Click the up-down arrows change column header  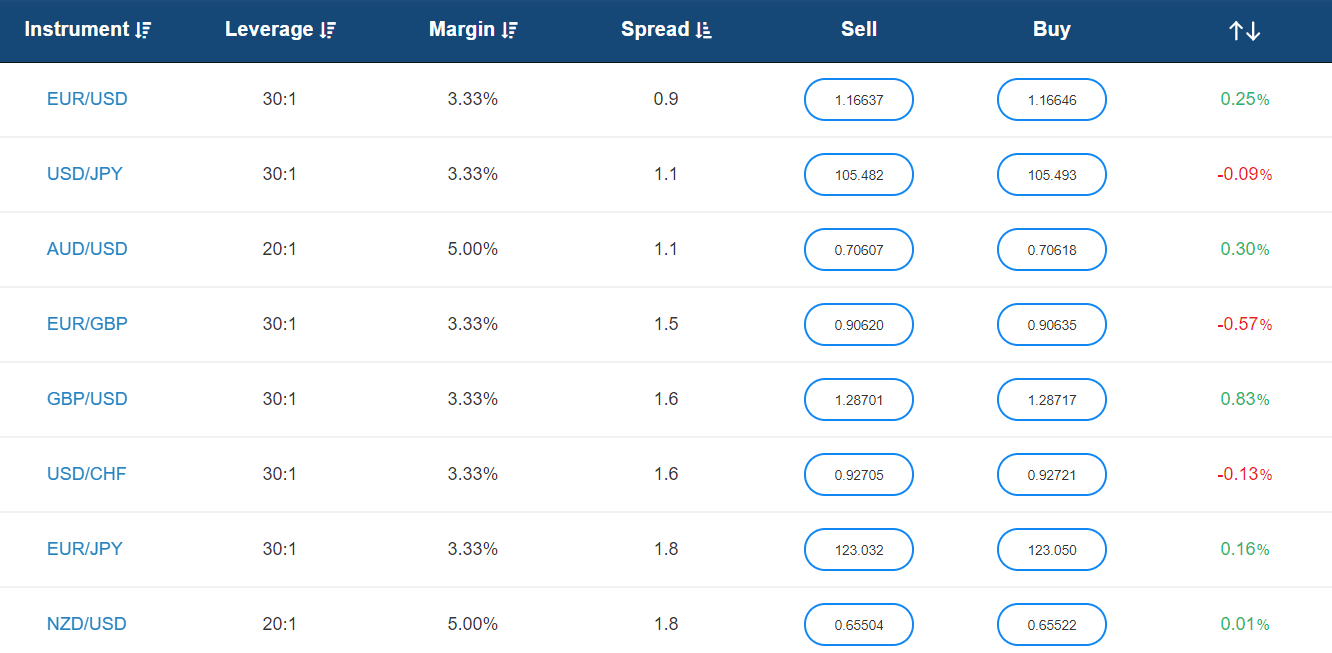point(1245,31)
